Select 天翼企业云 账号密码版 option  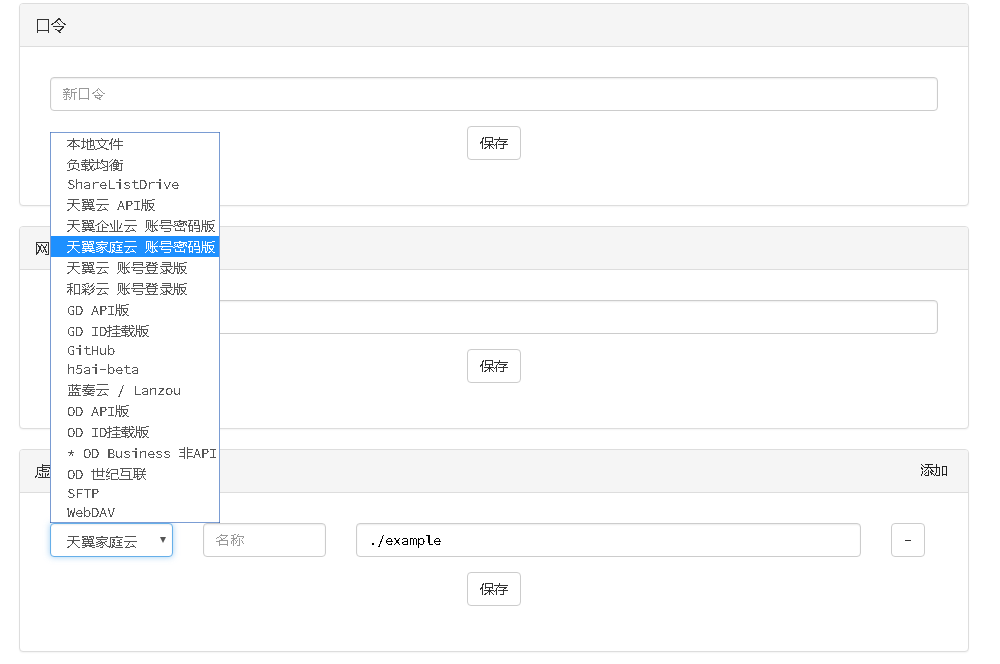135,226
